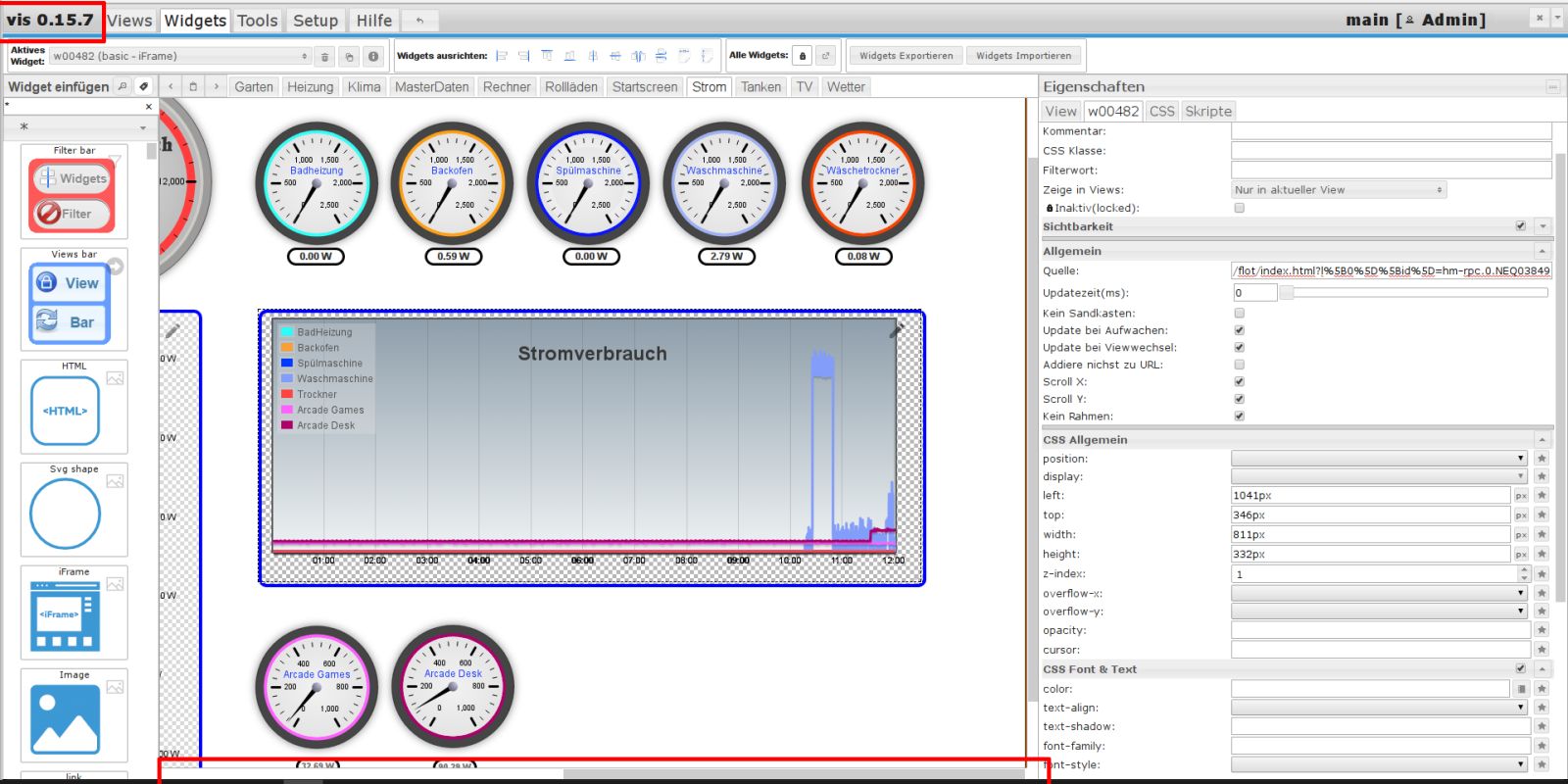Collapse the Allgemein section

(x=1543, y=252)
